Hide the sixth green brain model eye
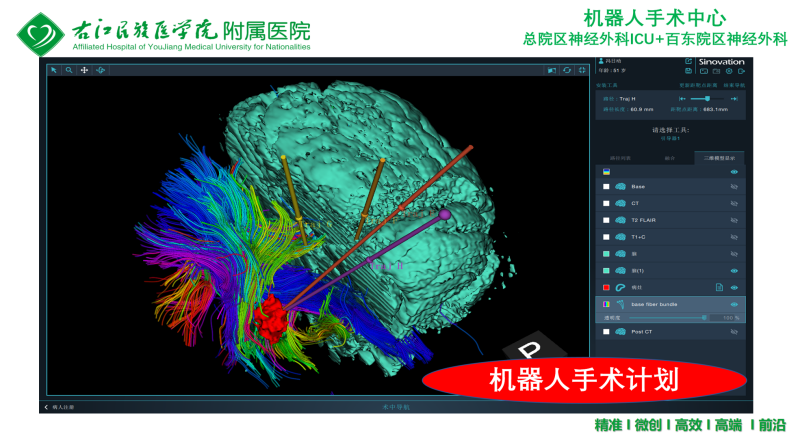 pyautogui.click(x=734, y=271)
